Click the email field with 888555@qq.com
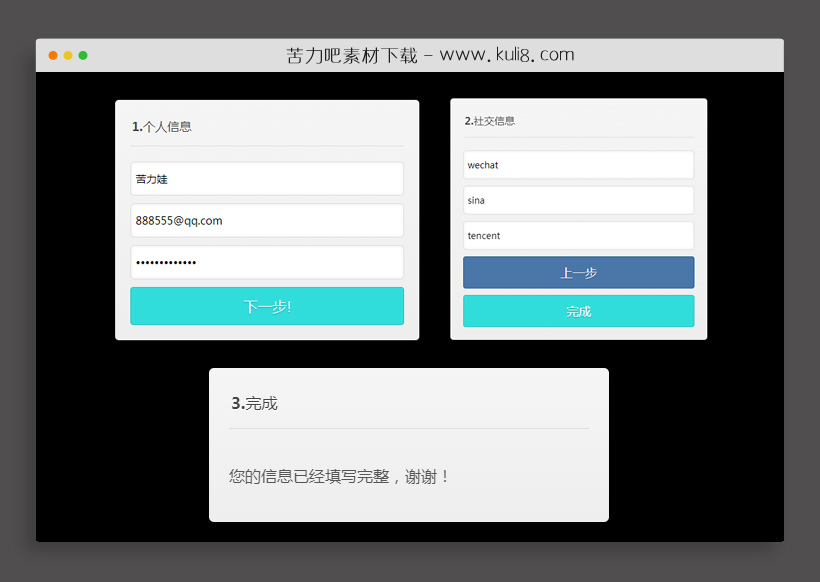The image size is (820, 582). (267, 220)
